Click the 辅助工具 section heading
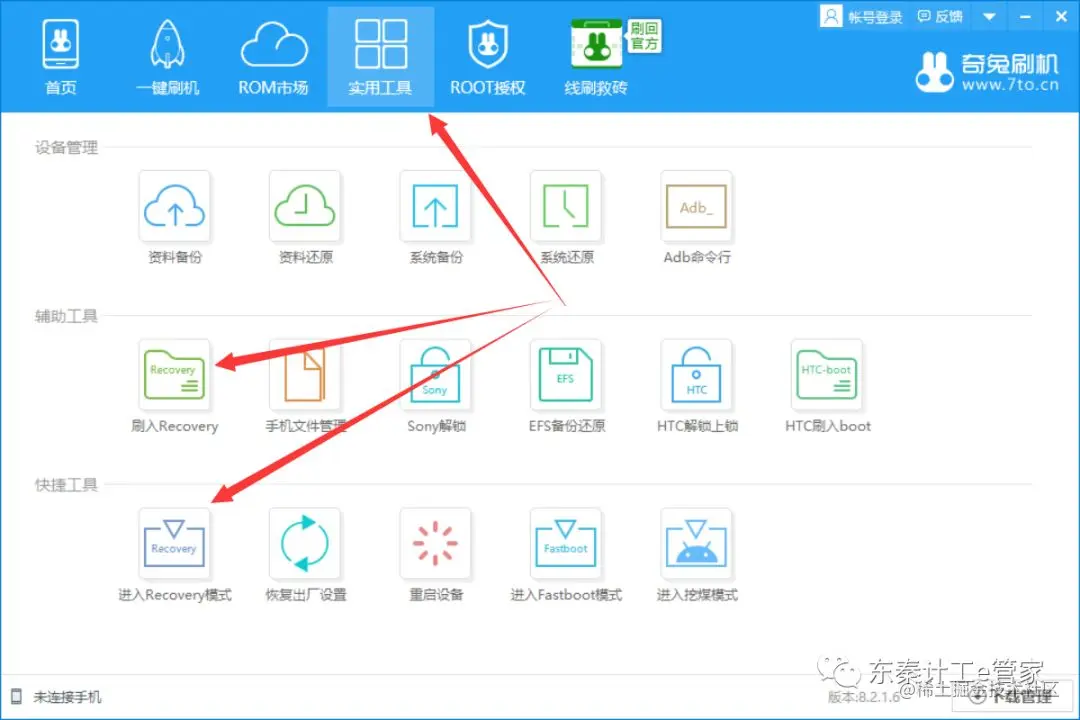 click(x=66, y=316)
